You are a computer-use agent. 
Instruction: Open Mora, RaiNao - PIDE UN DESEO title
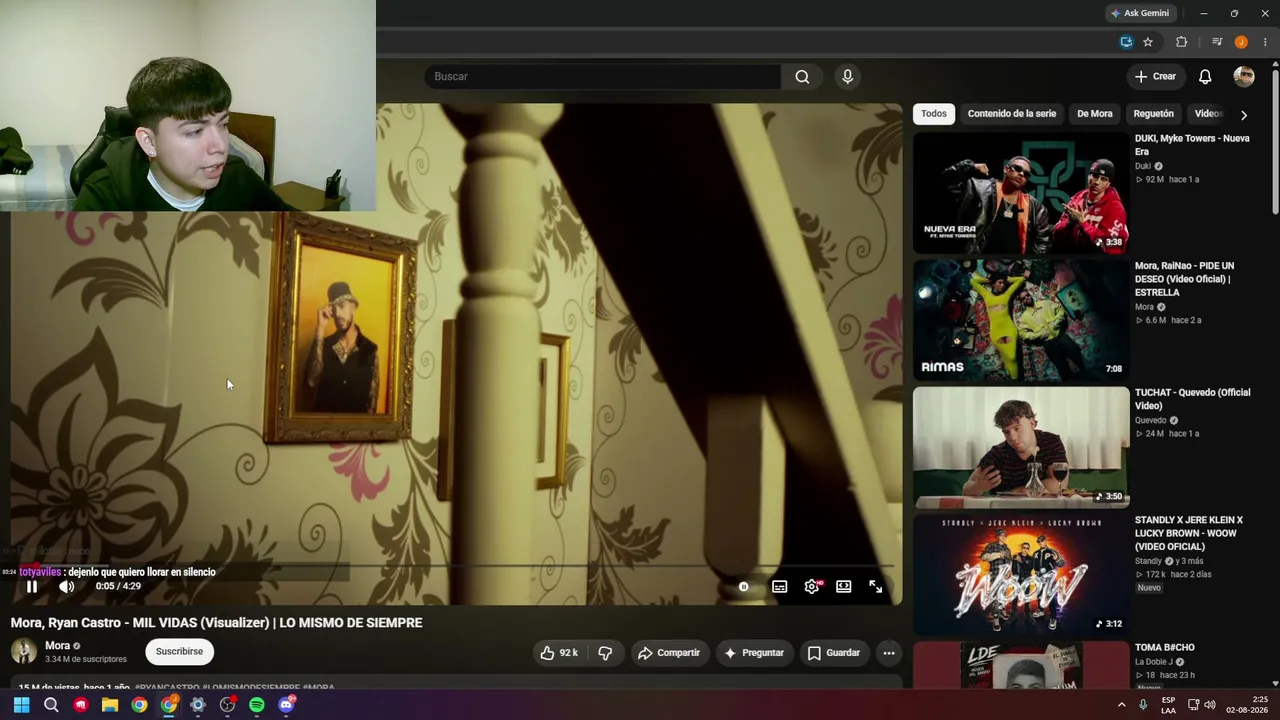(x=1185, y=279)
